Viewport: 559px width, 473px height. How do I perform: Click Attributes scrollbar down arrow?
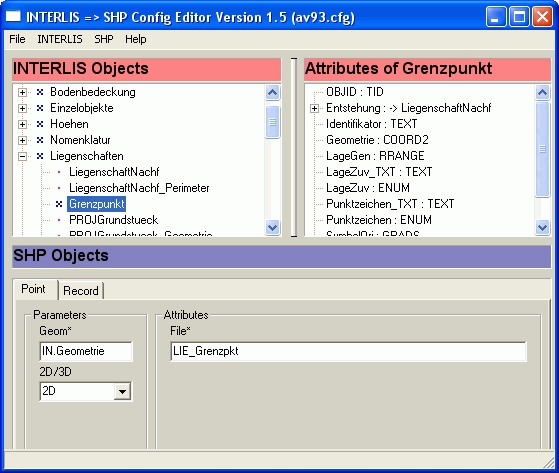(542, 227)
